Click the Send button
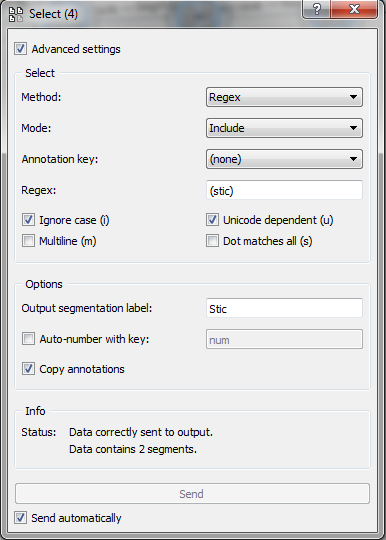Viewport: 386px width, 540px height. tap(192, 494)
